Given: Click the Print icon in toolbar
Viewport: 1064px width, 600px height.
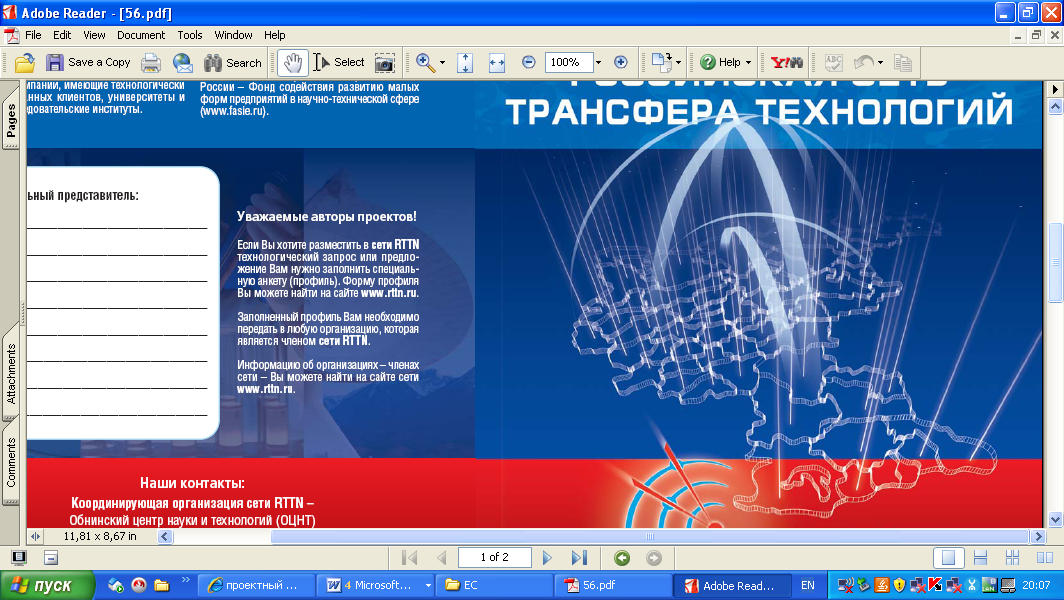Looking at the screenshot, I should 151,62.
